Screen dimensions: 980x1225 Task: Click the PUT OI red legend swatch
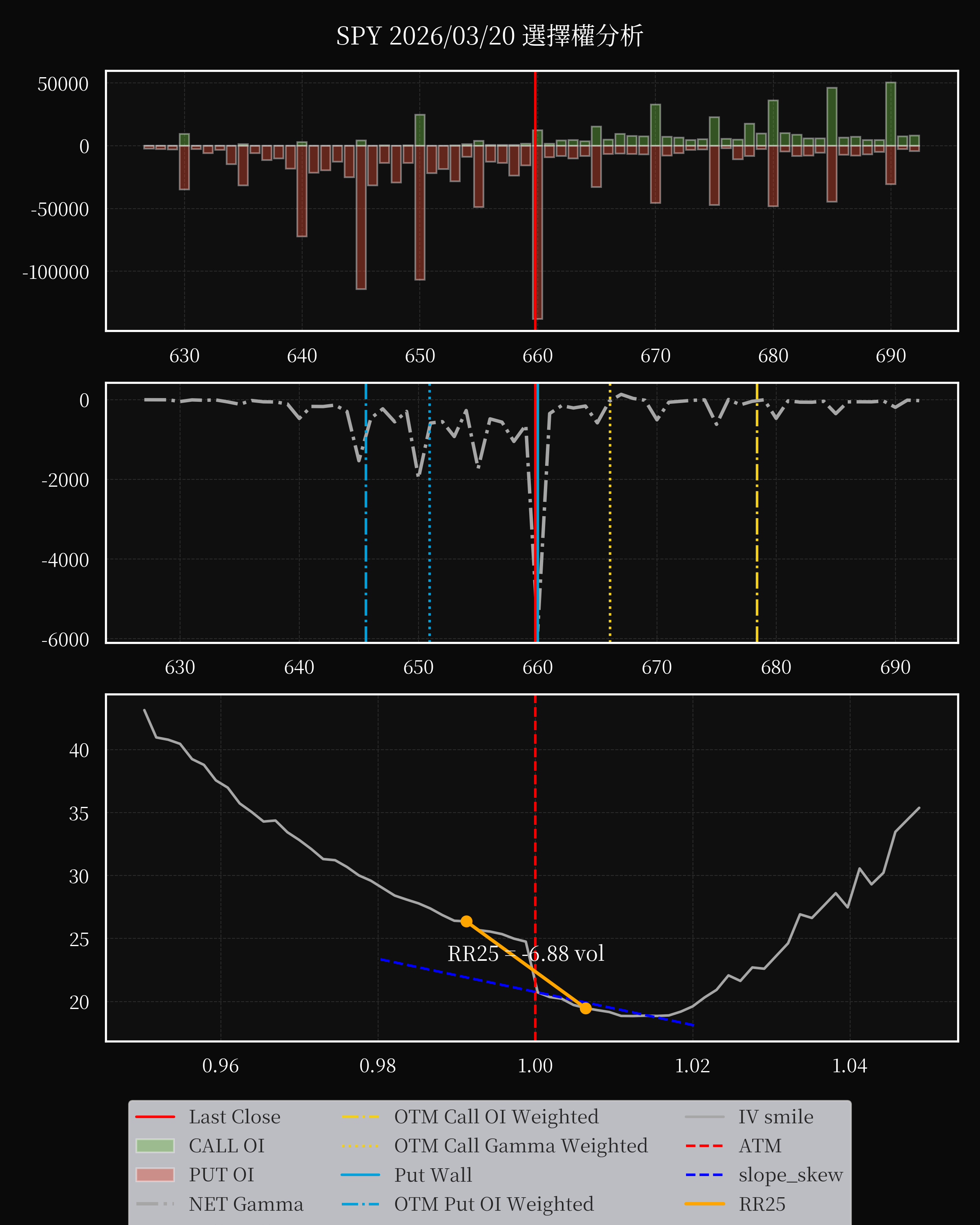coord(155,1175)
